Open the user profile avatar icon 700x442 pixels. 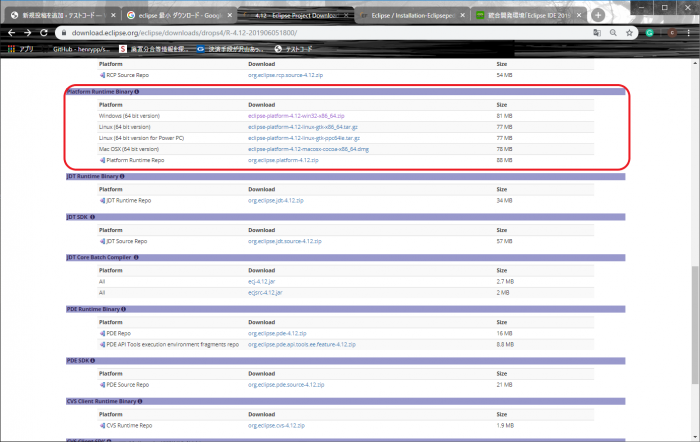coord(672,33)
